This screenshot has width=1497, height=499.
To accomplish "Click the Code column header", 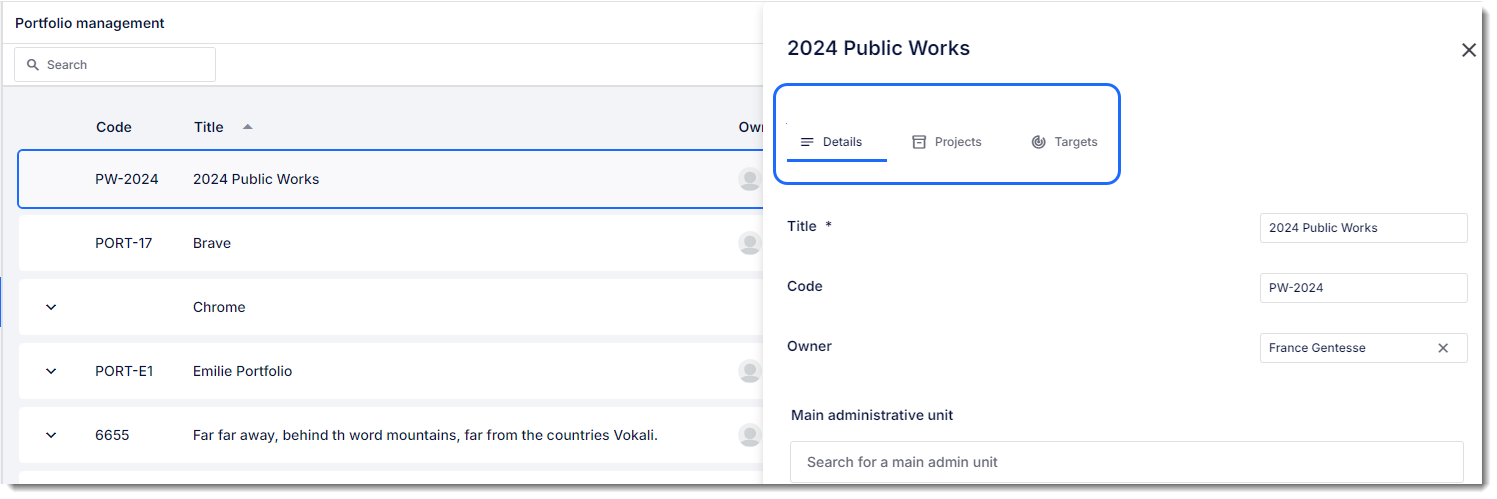I will 114,127.
